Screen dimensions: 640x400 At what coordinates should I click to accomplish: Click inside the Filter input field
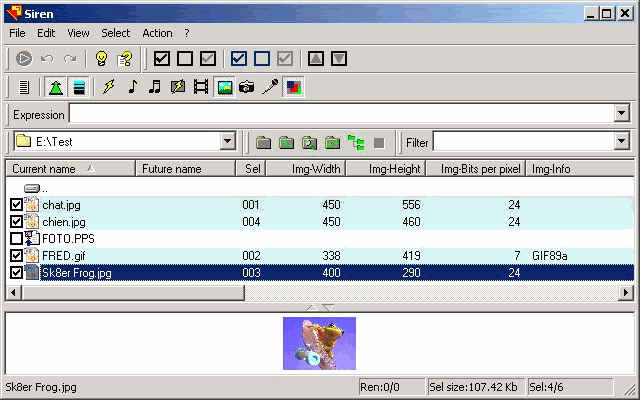point(524,142)
